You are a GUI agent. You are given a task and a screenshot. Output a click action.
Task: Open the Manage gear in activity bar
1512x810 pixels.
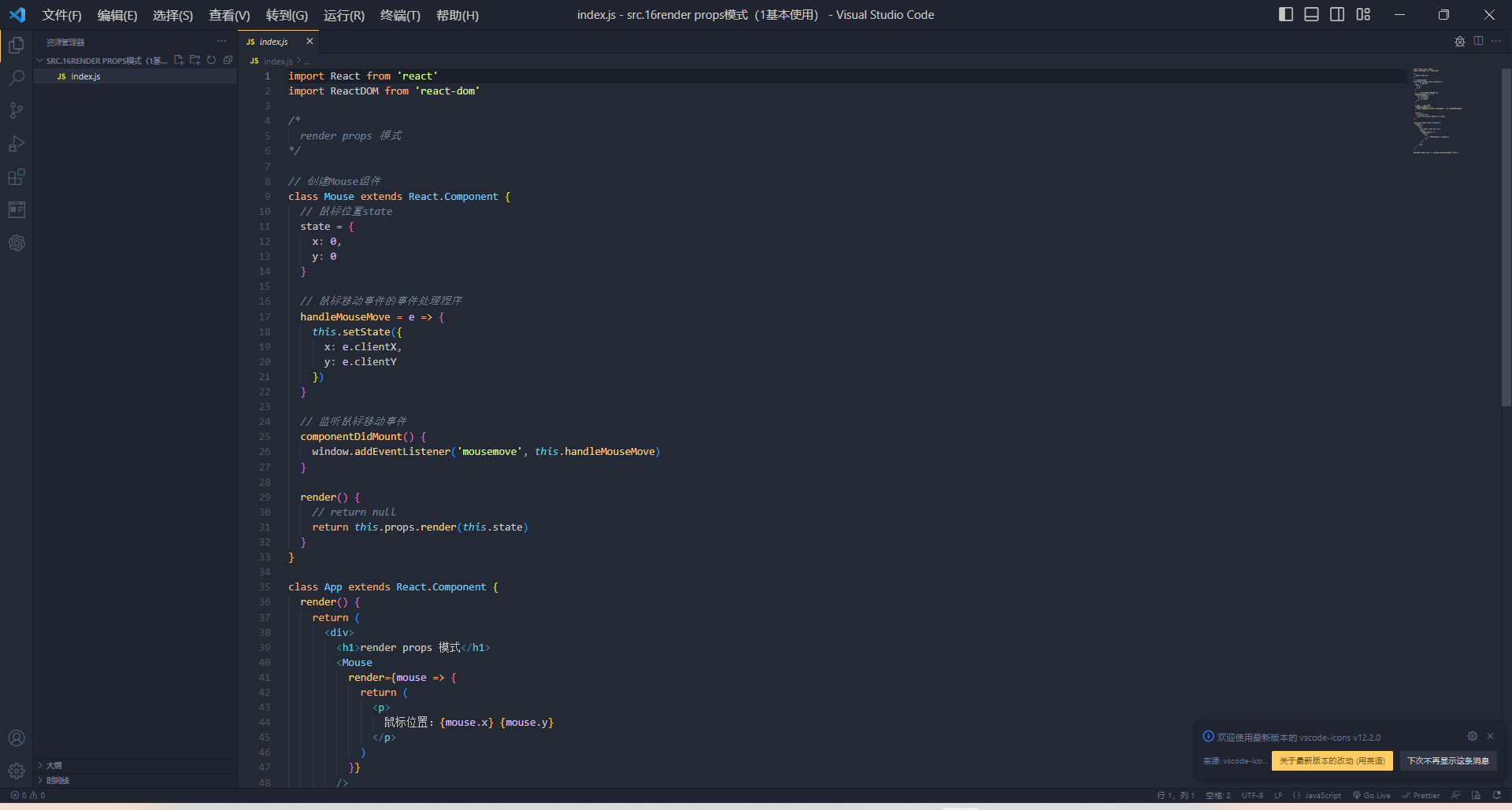point(17,771)
